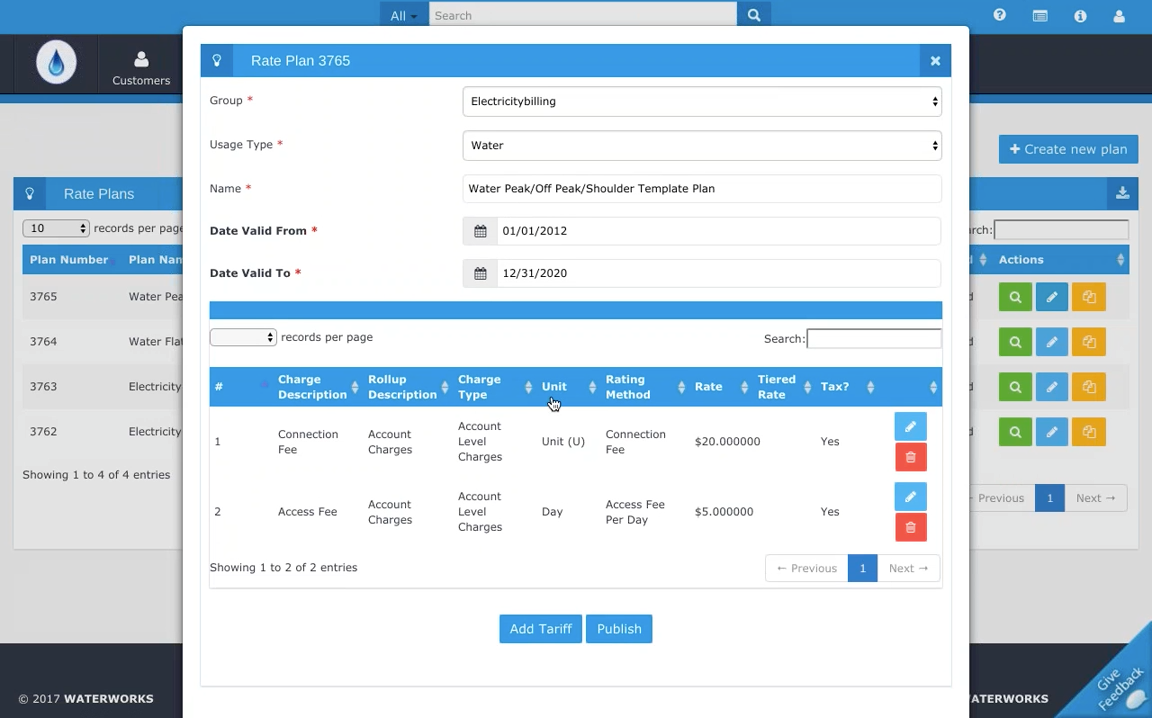Viewport: 1152px width, 718px height.
Task: Edit plan 3764 using the blue pencil icon
Action: pyautogui.click(x=1051, y=341)
